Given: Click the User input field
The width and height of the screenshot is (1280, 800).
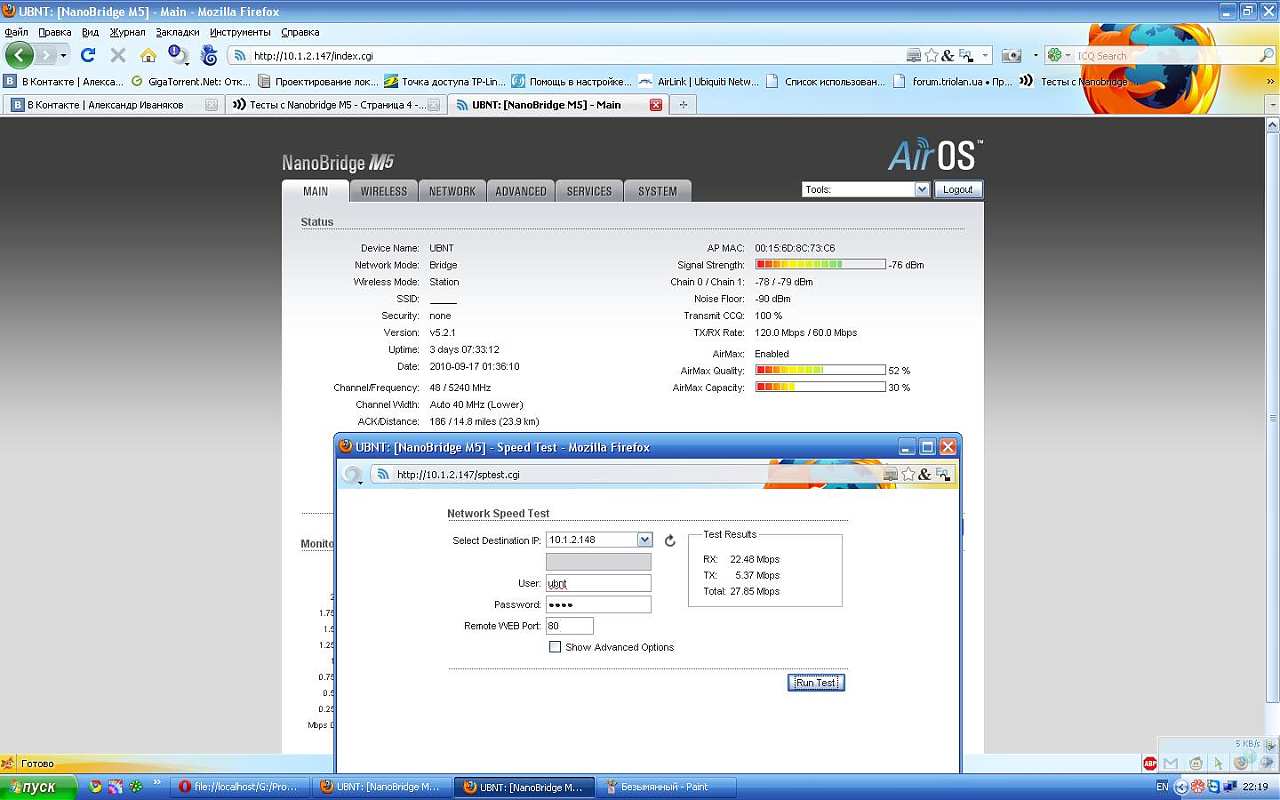Looking at the screenshot, I should pyautogui.click(x=599, y=583).
